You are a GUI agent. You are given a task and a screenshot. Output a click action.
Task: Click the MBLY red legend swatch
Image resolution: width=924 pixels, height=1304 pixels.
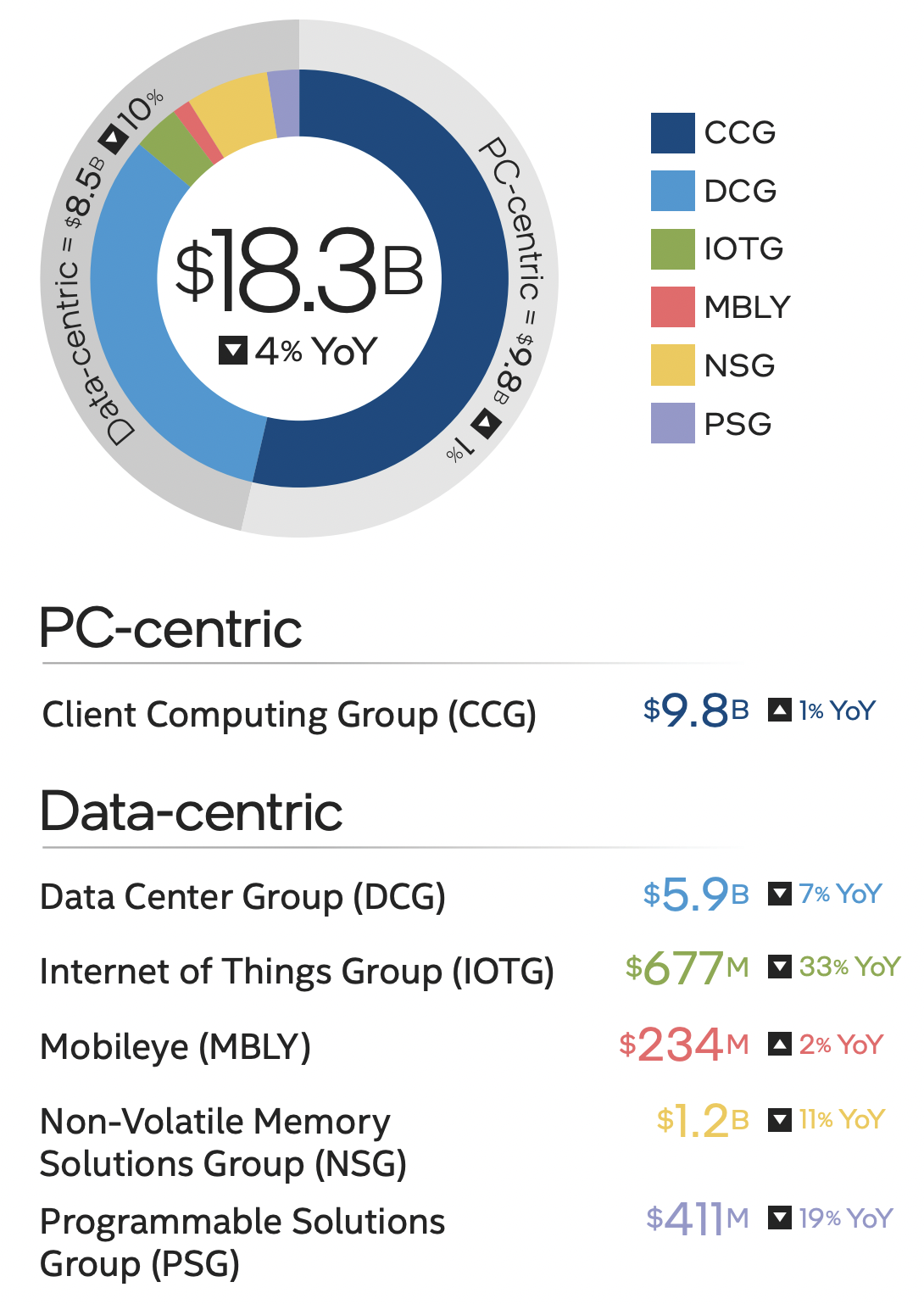[x=672, y=307]
